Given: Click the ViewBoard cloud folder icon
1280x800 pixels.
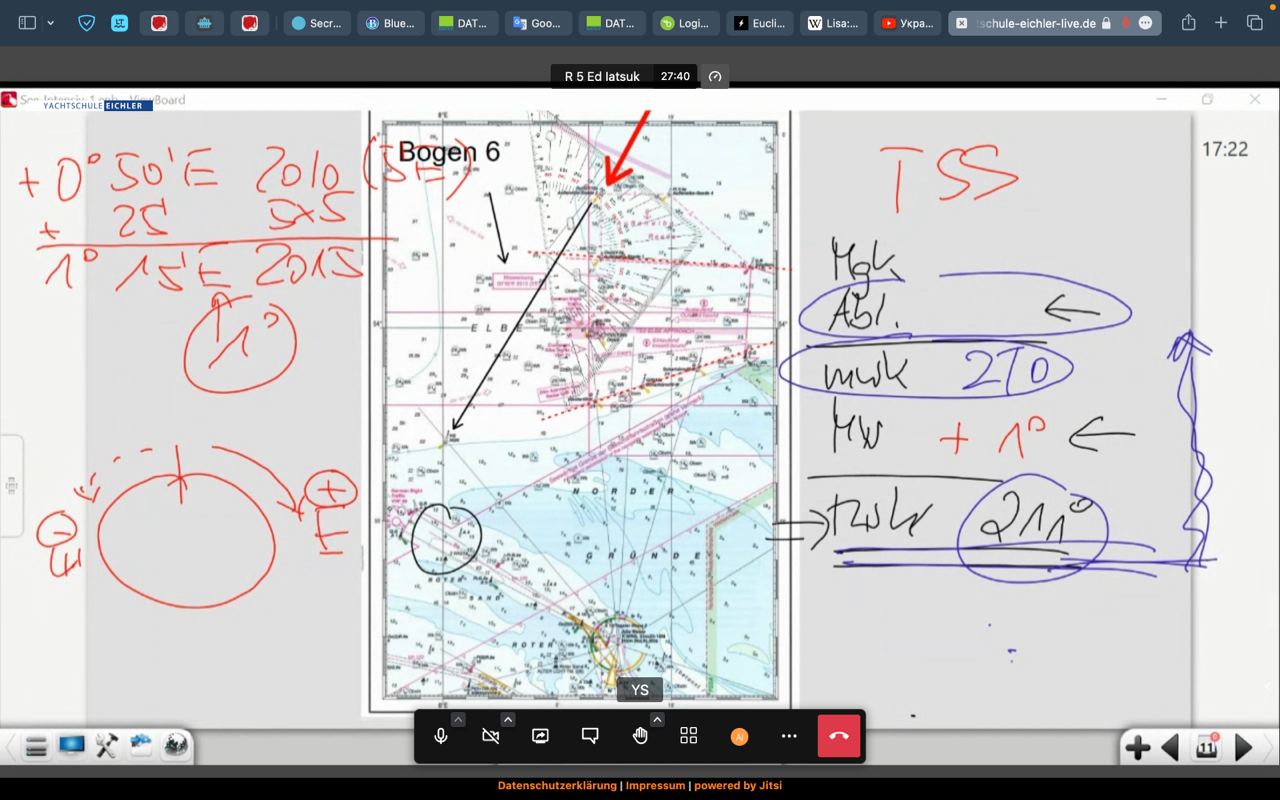Looking at the screenshot, I should tap(141, 745).
